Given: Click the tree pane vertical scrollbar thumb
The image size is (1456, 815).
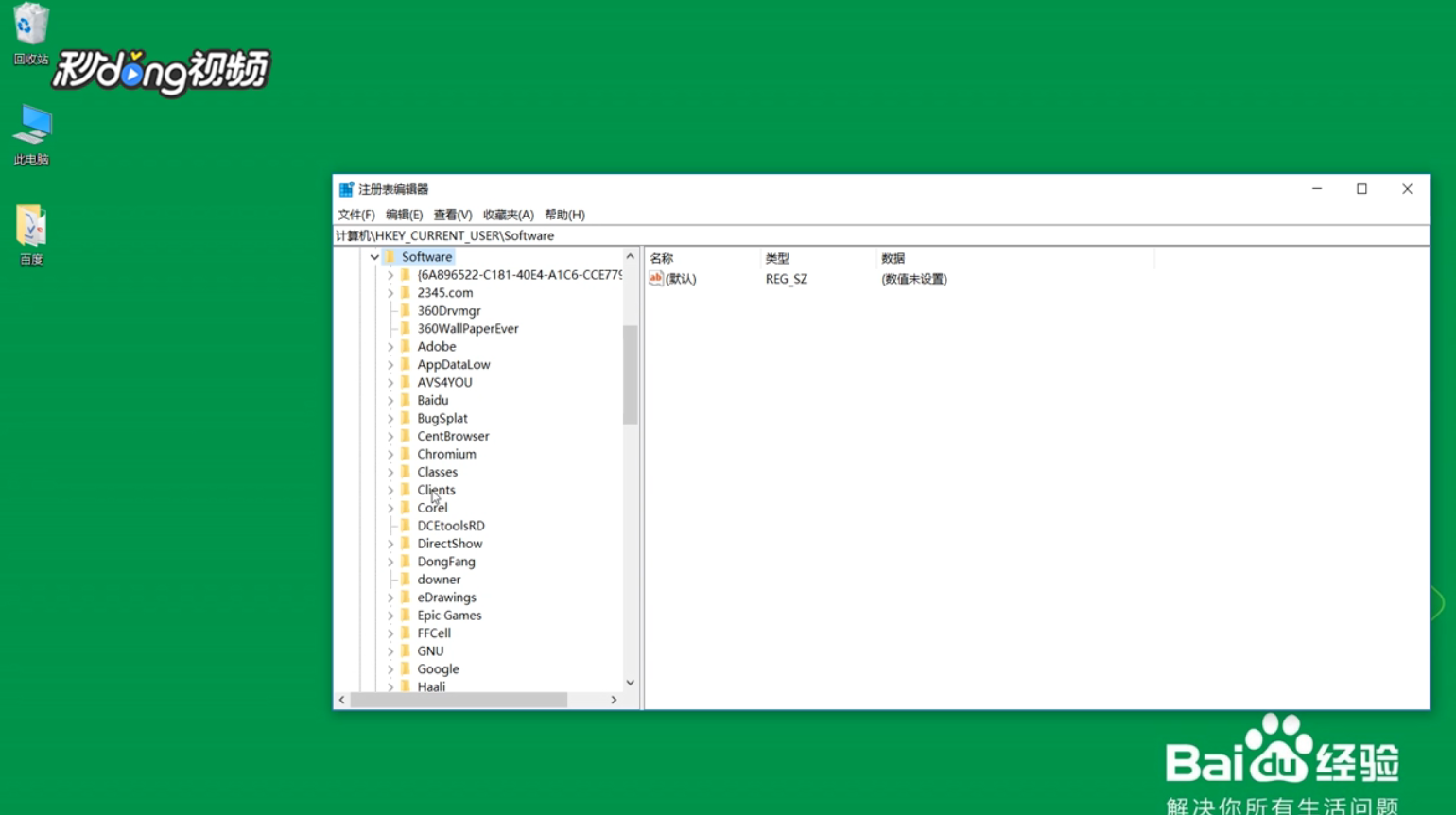Looking at the screenshot, I should pos(631,374).
